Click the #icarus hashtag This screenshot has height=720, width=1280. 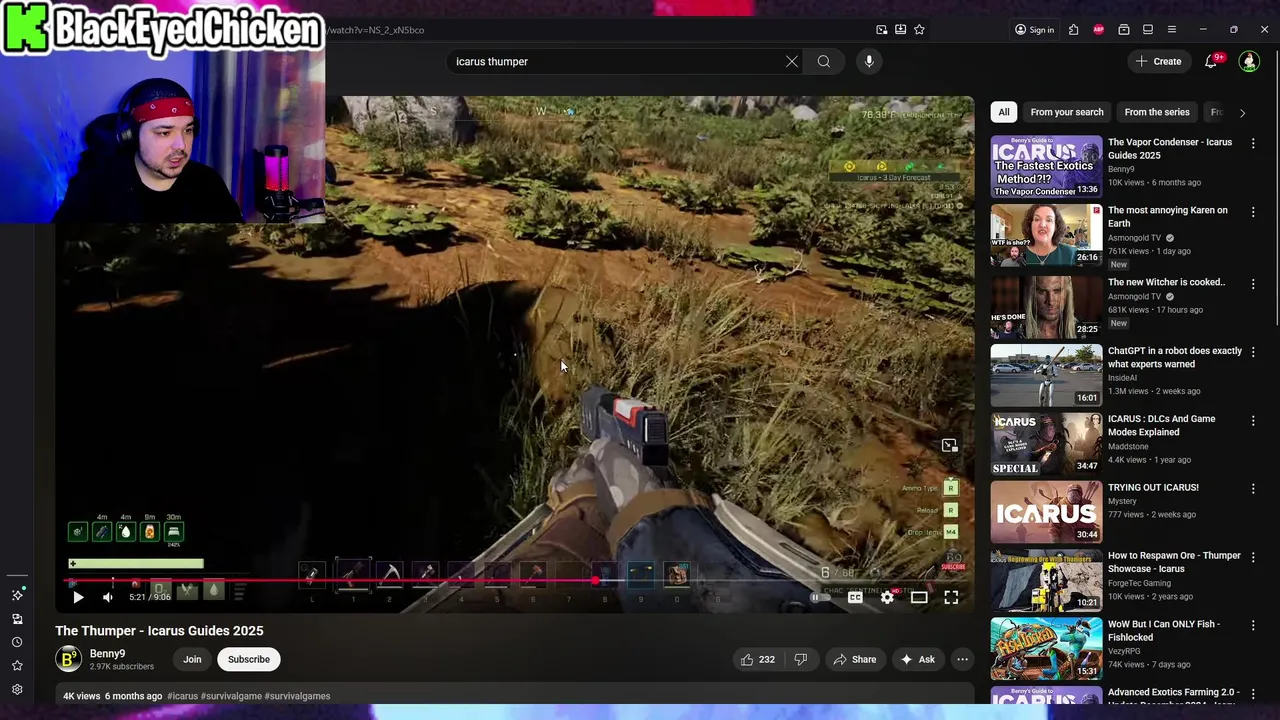tap(182, 696)
